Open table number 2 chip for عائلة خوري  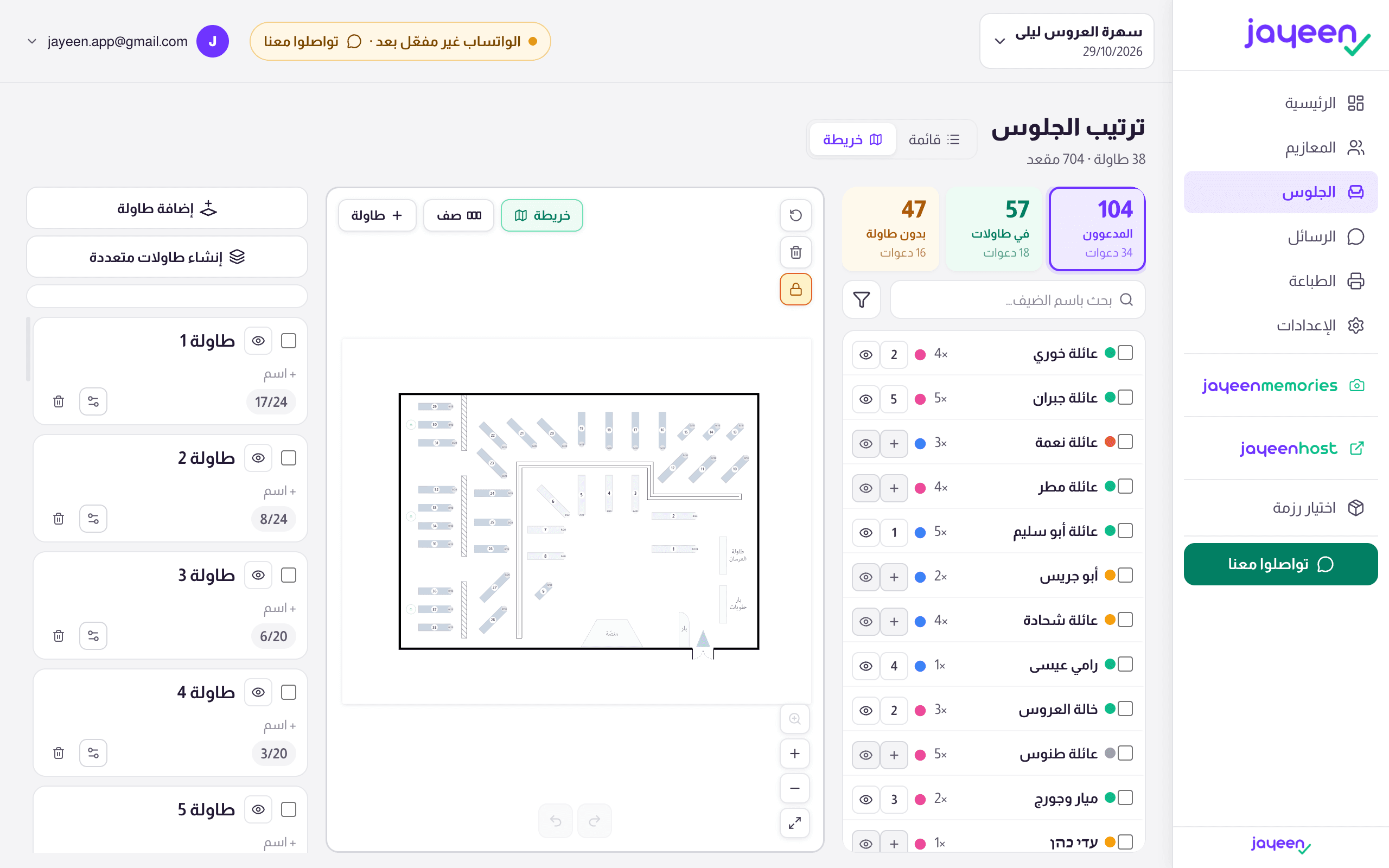(x=894, y=355)
